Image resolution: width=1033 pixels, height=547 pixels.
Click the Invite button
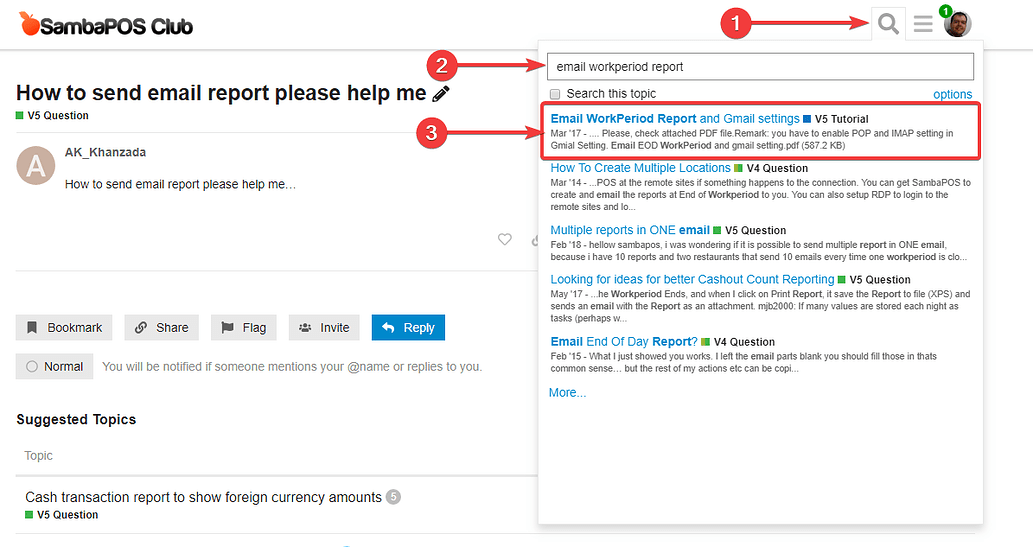[324, 328]
